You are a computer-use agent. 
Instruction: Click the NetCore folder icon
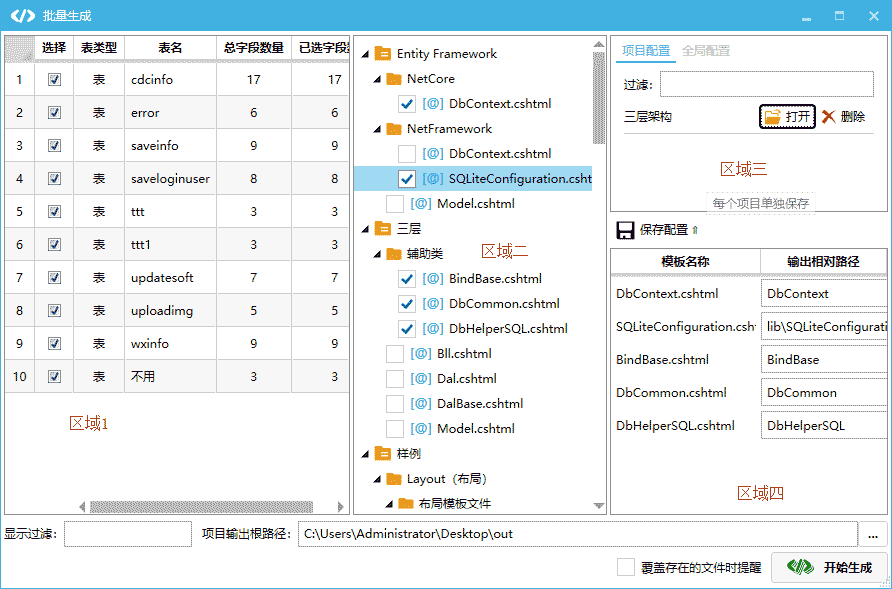pyautogui.click(x=393, y=79)
